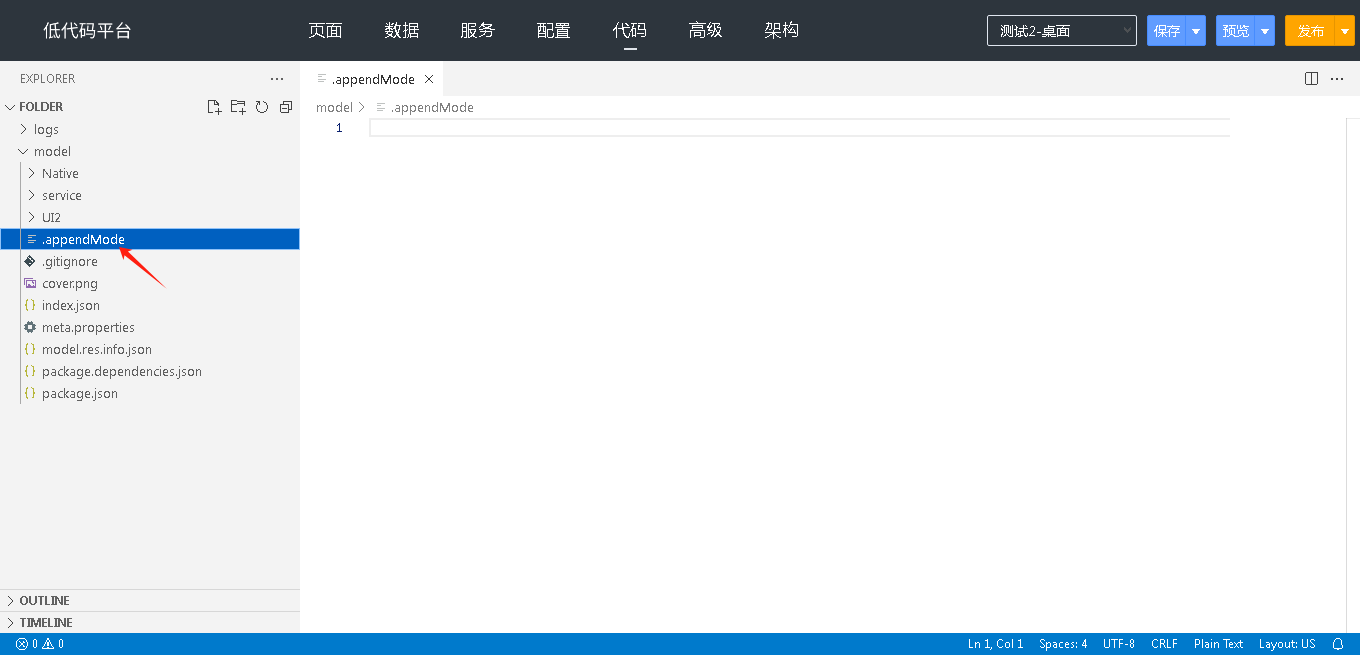Open the dropdown arrow beside 发布
The height and width of the screenshot is (655, 1360).
click(1344, 31)
